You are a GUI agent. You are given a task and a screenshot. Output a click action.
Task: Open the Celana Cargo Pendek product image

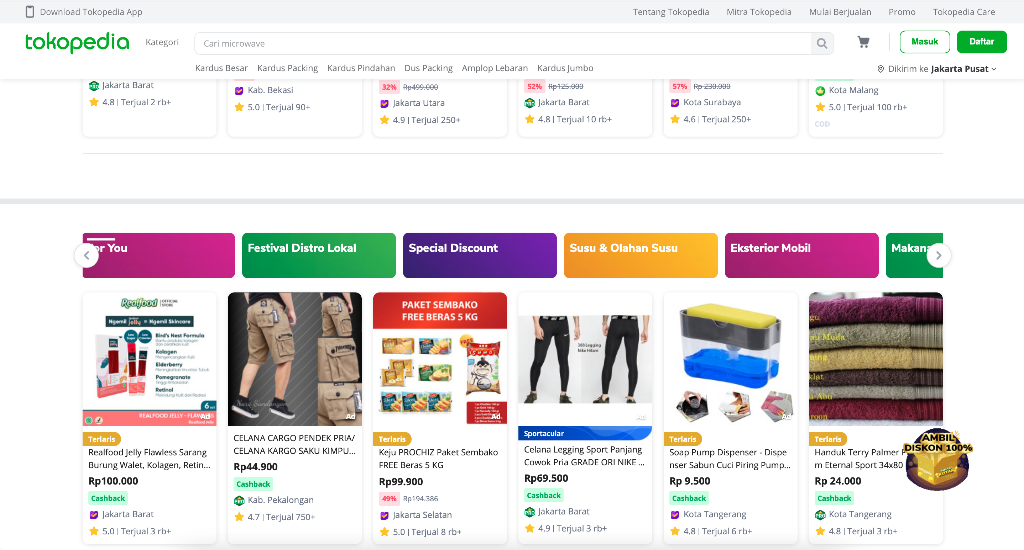[x=295, y=359]
